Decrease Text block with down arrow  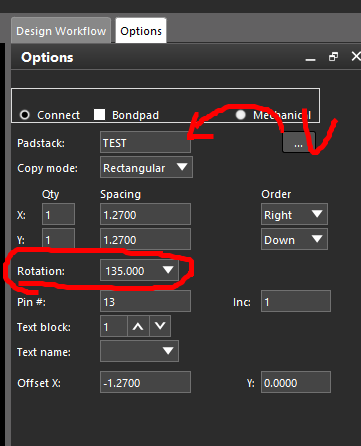[x=160, y=326]
